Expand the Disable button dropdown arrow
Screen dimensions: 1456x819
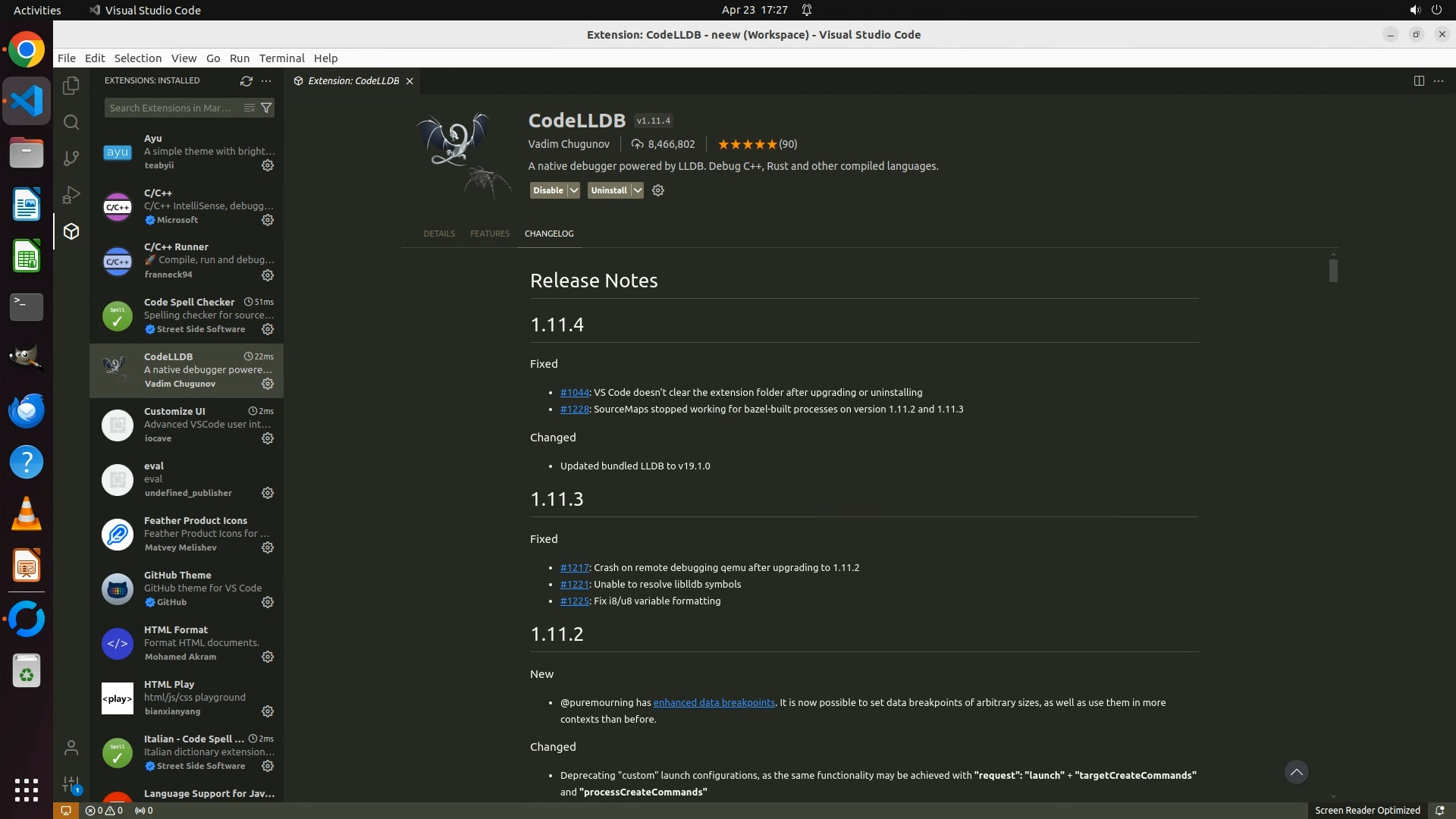pos(574,190)
